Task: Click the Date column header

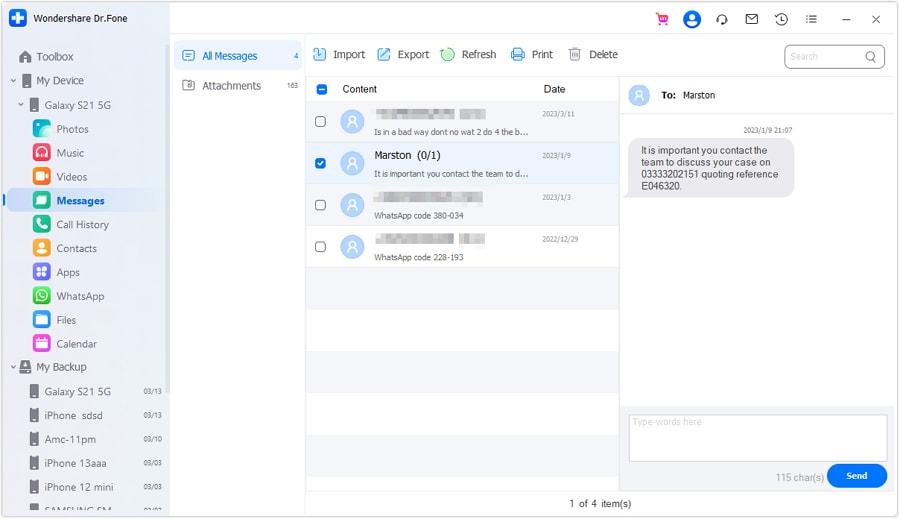Action: point(554,89)
